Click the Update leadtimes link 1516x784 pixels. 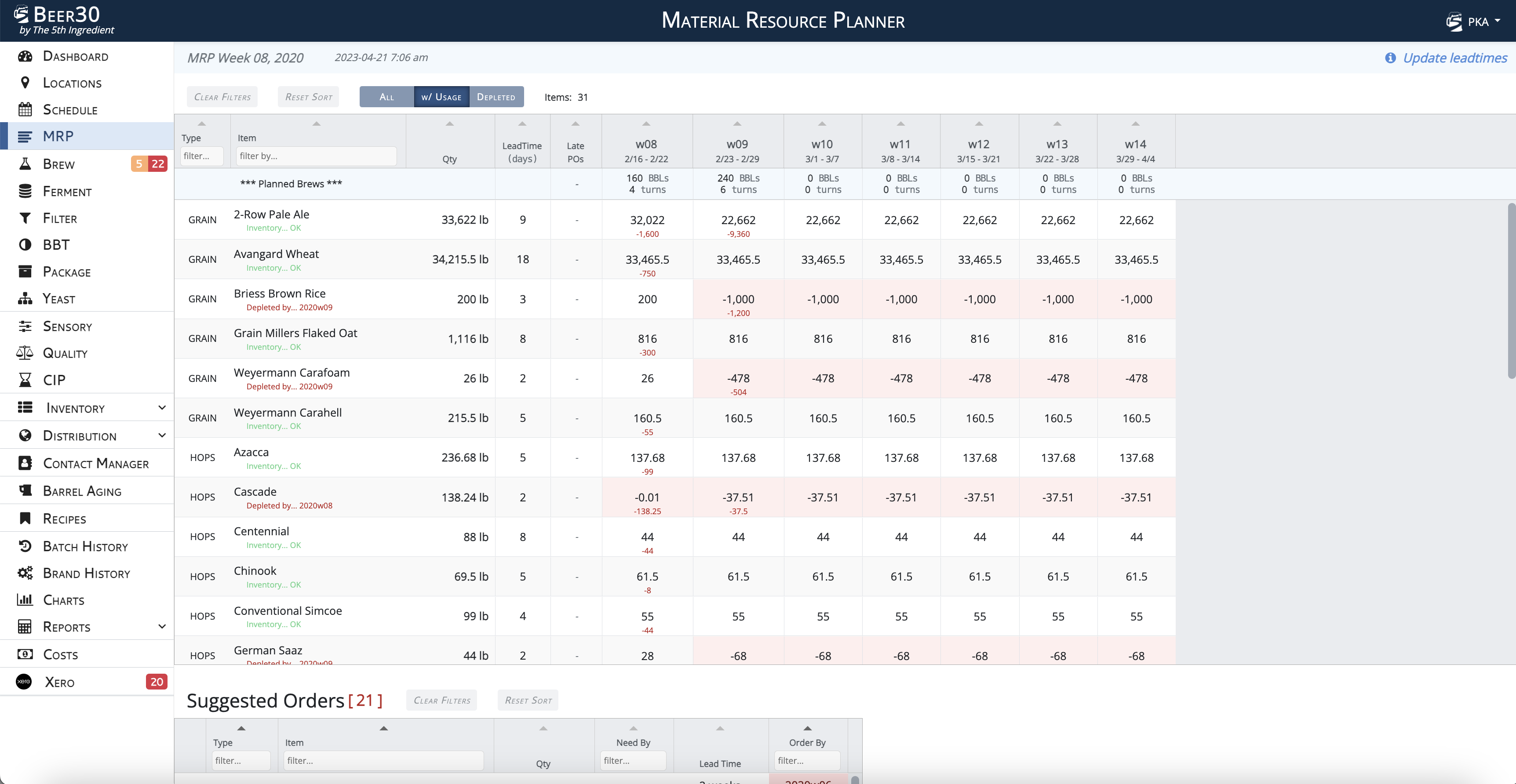pos(1455,58)
